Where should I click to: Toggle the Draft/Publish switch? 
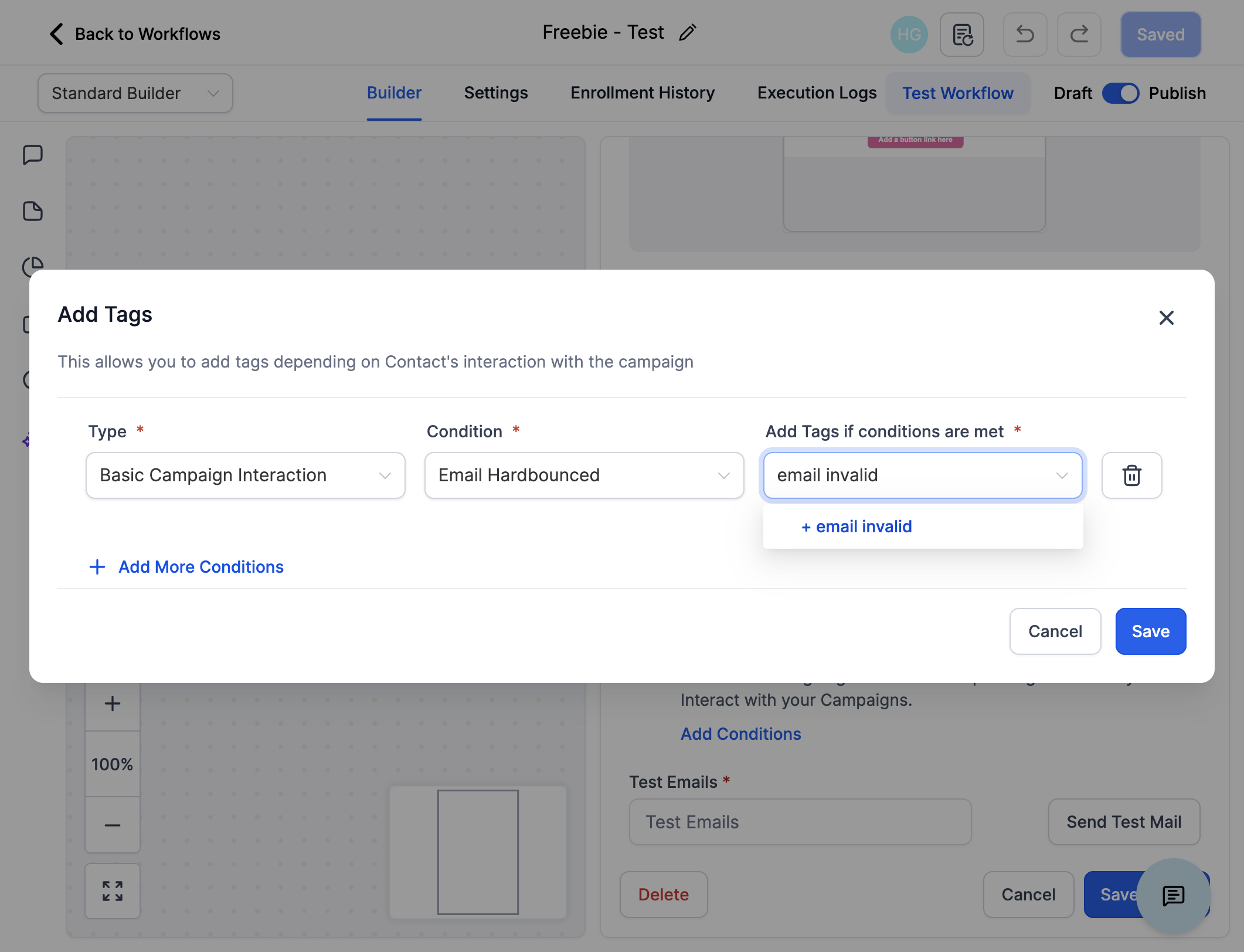1120,93
